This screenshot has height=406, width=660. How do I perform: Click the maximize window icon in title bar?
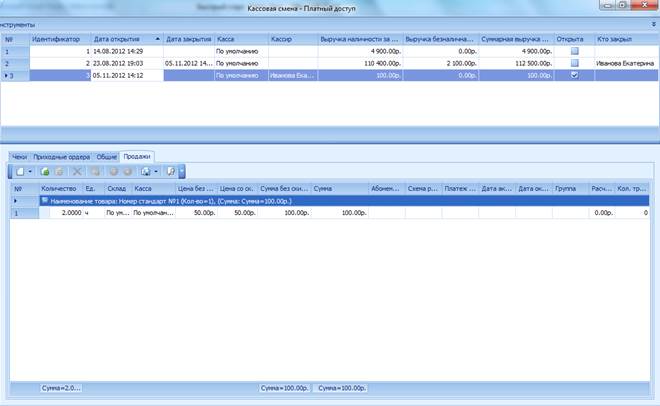point(622,6)
